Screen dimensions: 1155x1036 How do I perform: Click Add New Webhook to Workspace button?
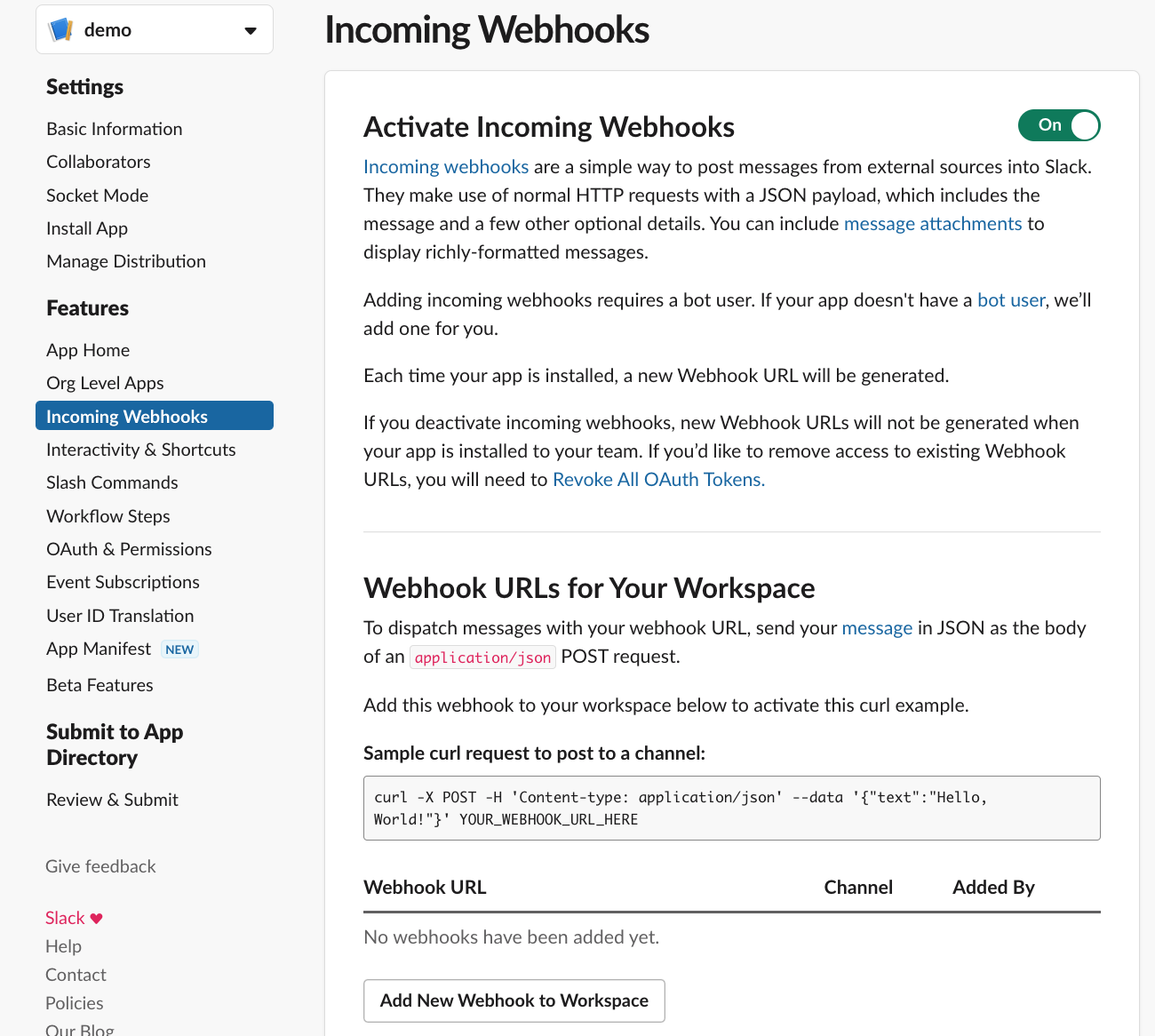point(514,1000)
